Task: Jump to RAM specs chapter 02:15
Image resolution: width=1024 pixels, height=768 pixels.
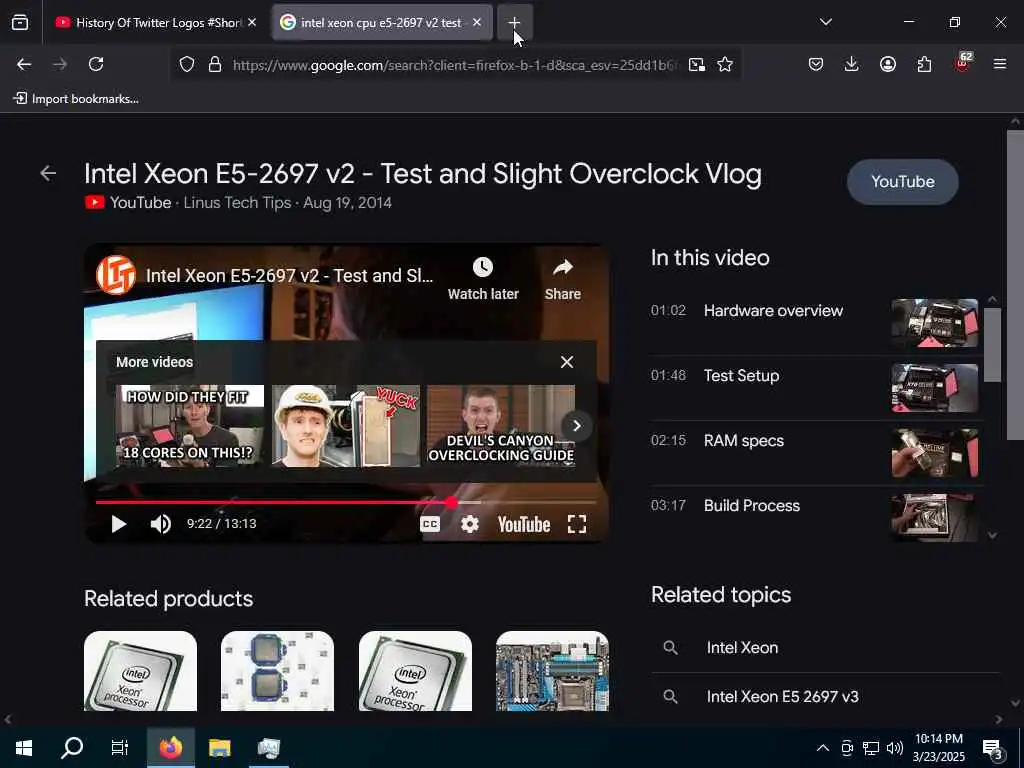Action: [x=814, y=453]
